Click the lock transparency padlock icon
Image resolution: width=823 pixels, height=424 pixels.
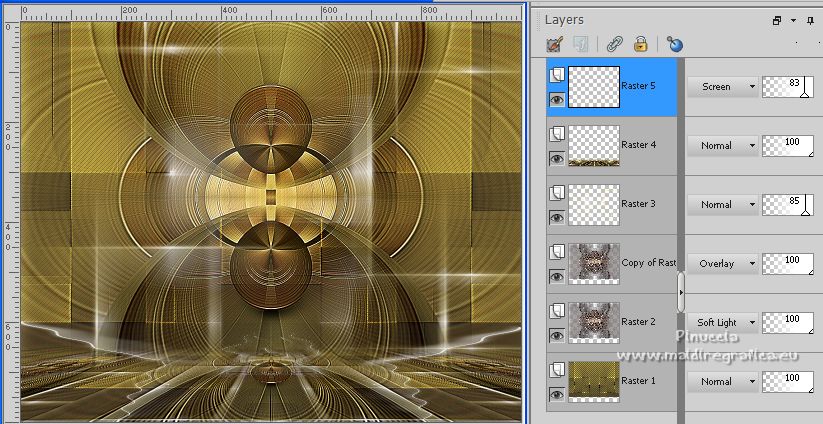tap(640, 44)
